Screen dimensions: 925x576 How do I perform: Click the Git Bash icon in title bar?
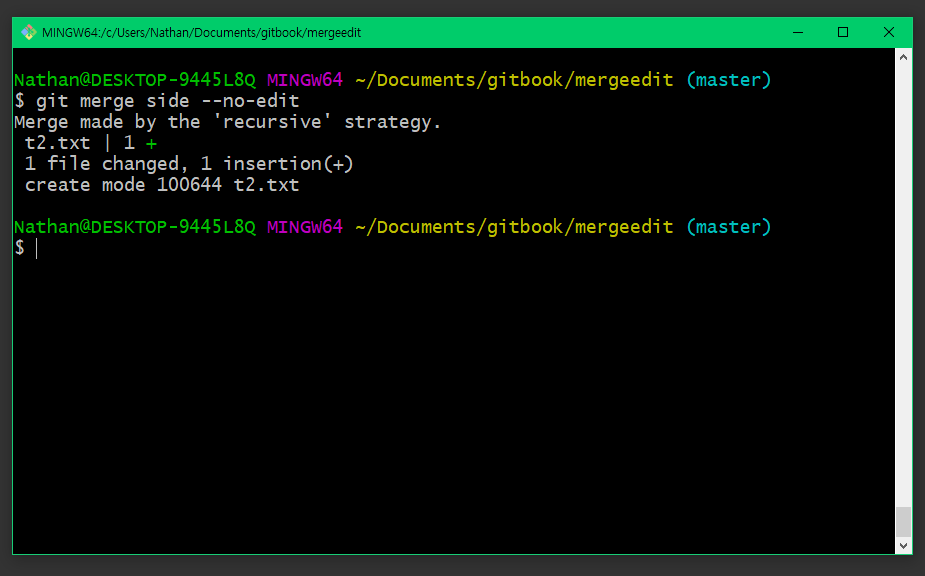coord(28,32)
